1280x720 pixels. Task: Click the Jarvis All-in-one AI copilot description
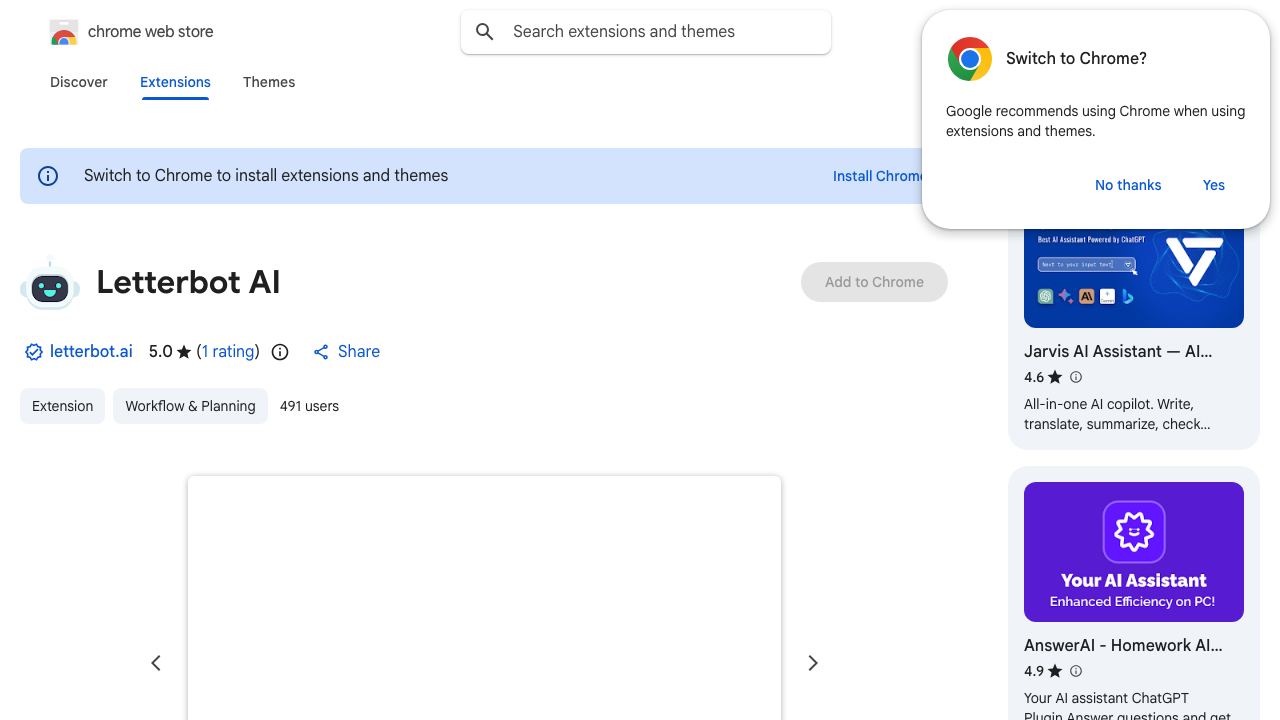1117,414
